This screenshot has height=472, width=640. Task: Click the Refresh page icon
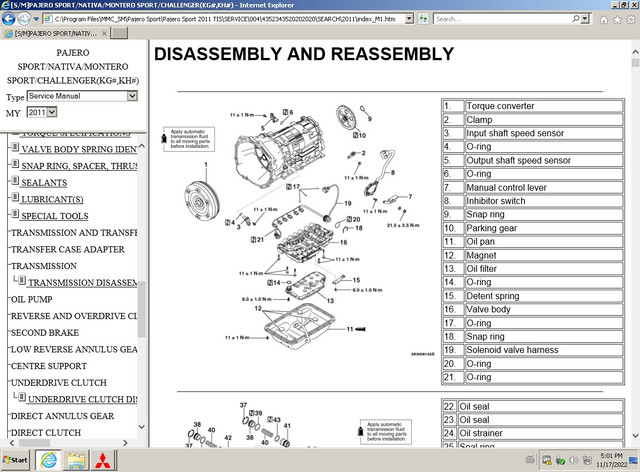[x=423, y=19]
